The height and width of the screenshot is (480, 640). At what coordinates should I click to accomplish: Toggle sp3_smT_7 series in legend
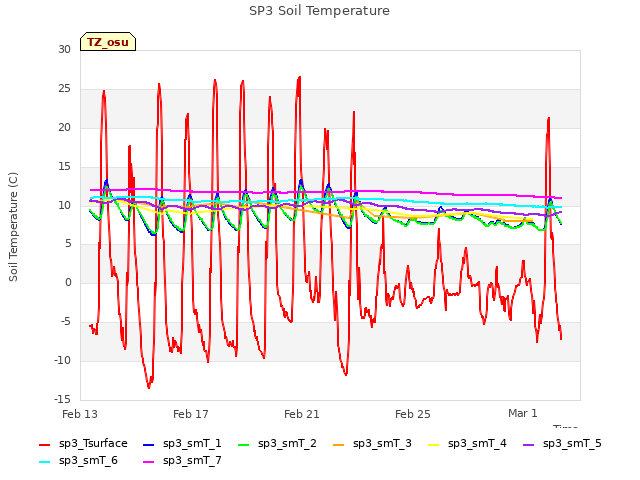coord(182,460)
